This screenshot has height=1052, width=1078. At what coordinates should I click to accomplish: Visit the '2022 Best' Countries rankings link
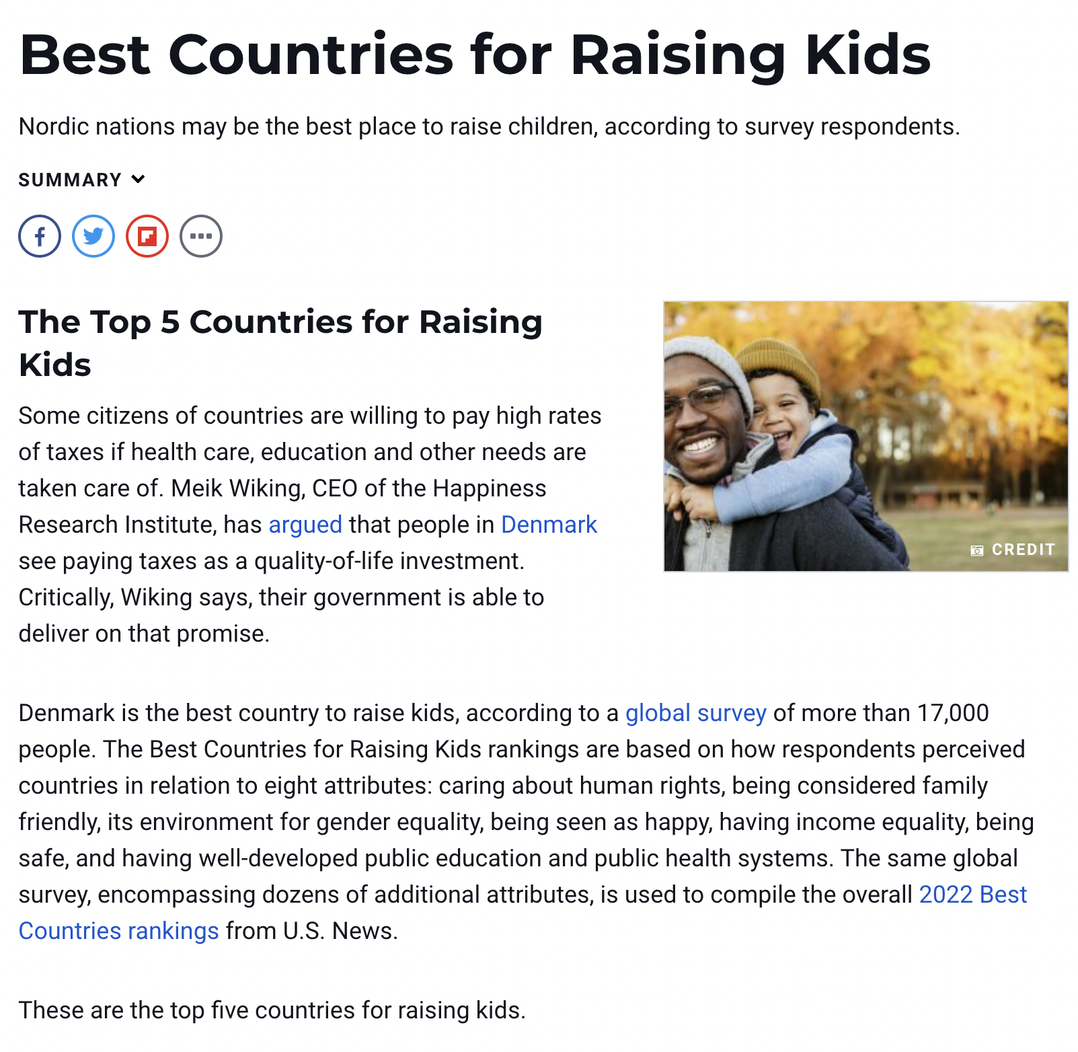pyautogui.click(x=973, y=895)
